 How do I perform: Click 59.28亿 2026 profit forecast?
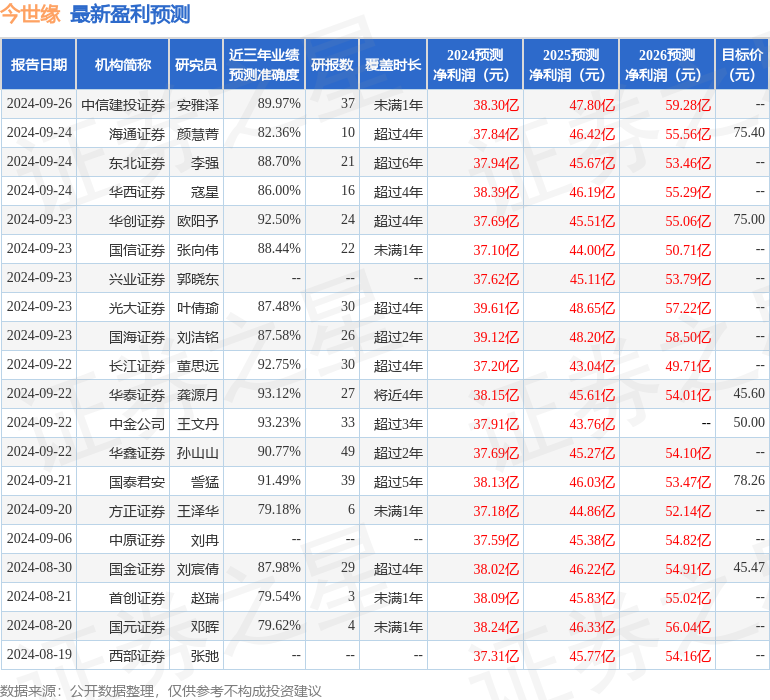click(x=688, y=105)
